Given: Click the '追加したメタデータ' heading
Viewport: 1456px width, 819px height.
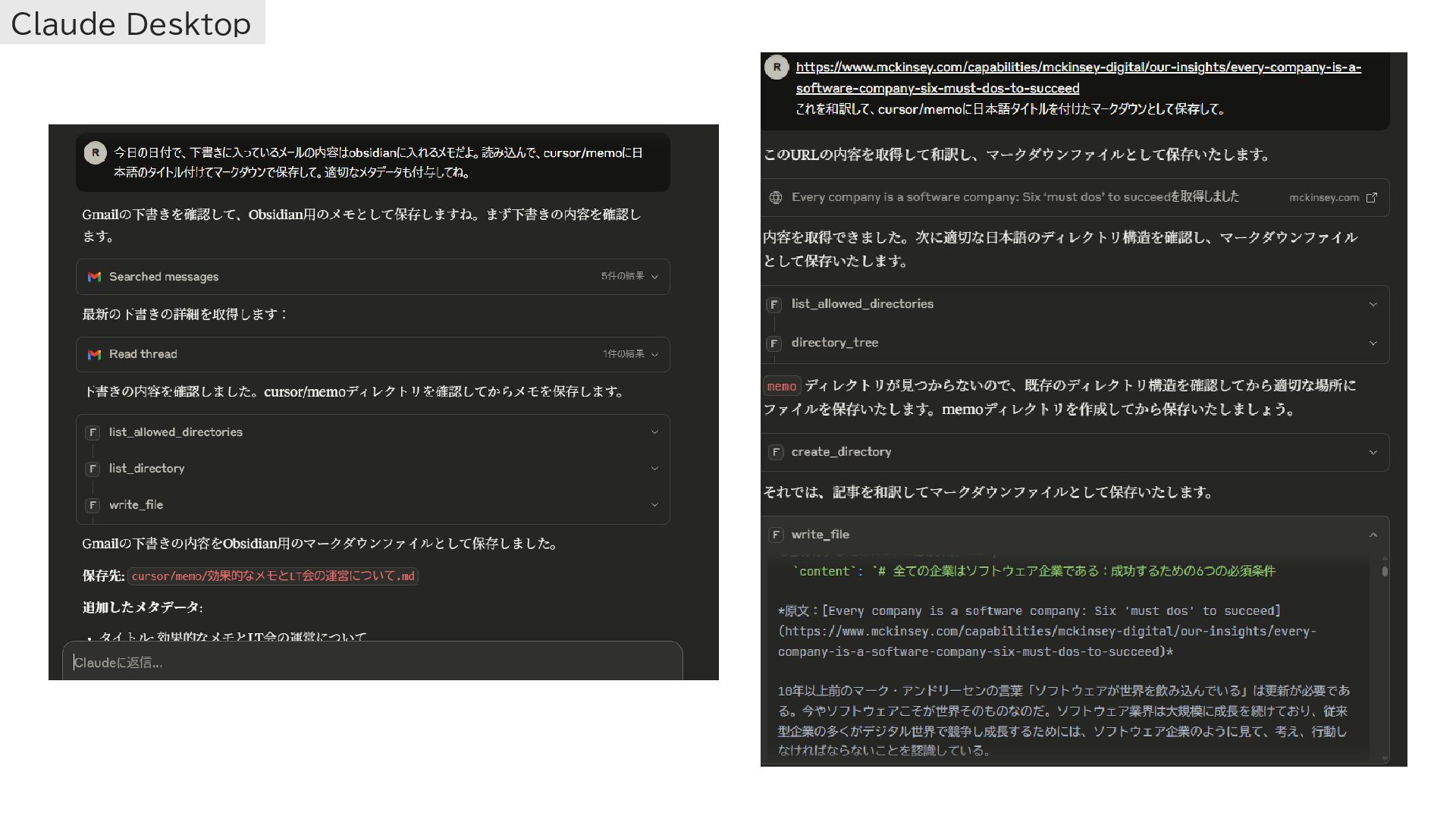Looking at the screenshot, I should click(142, 607).
